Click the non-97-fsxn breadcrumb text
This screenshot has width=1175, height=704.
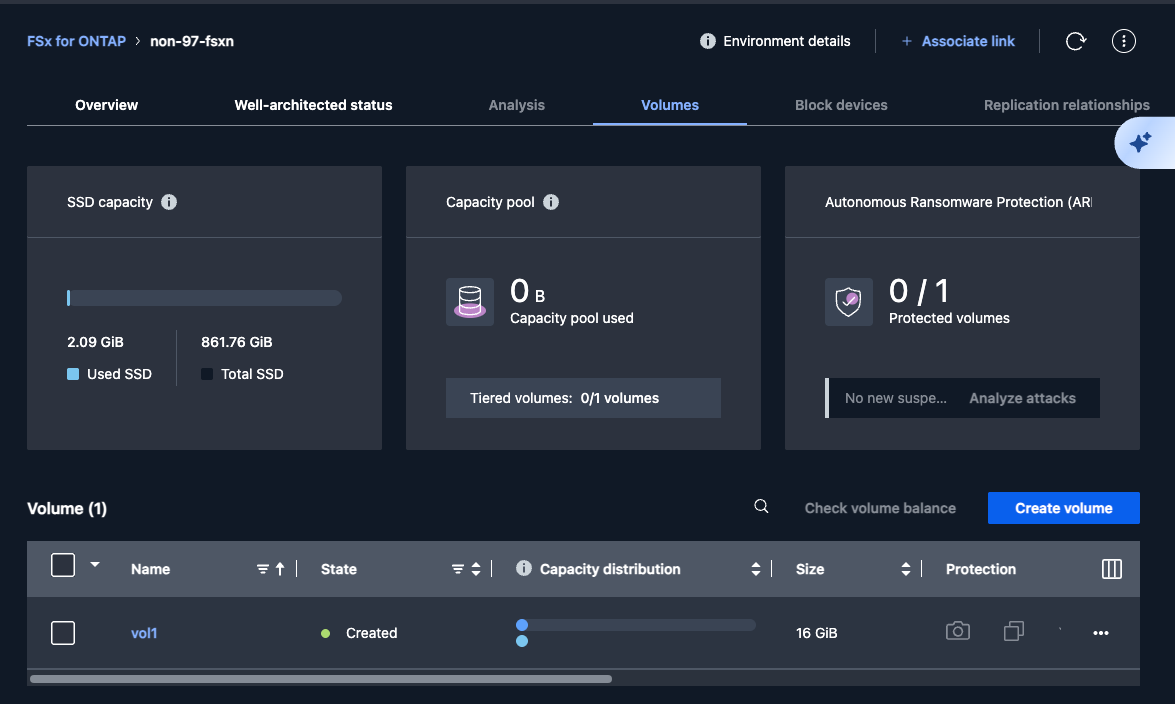tap(192, 41)
